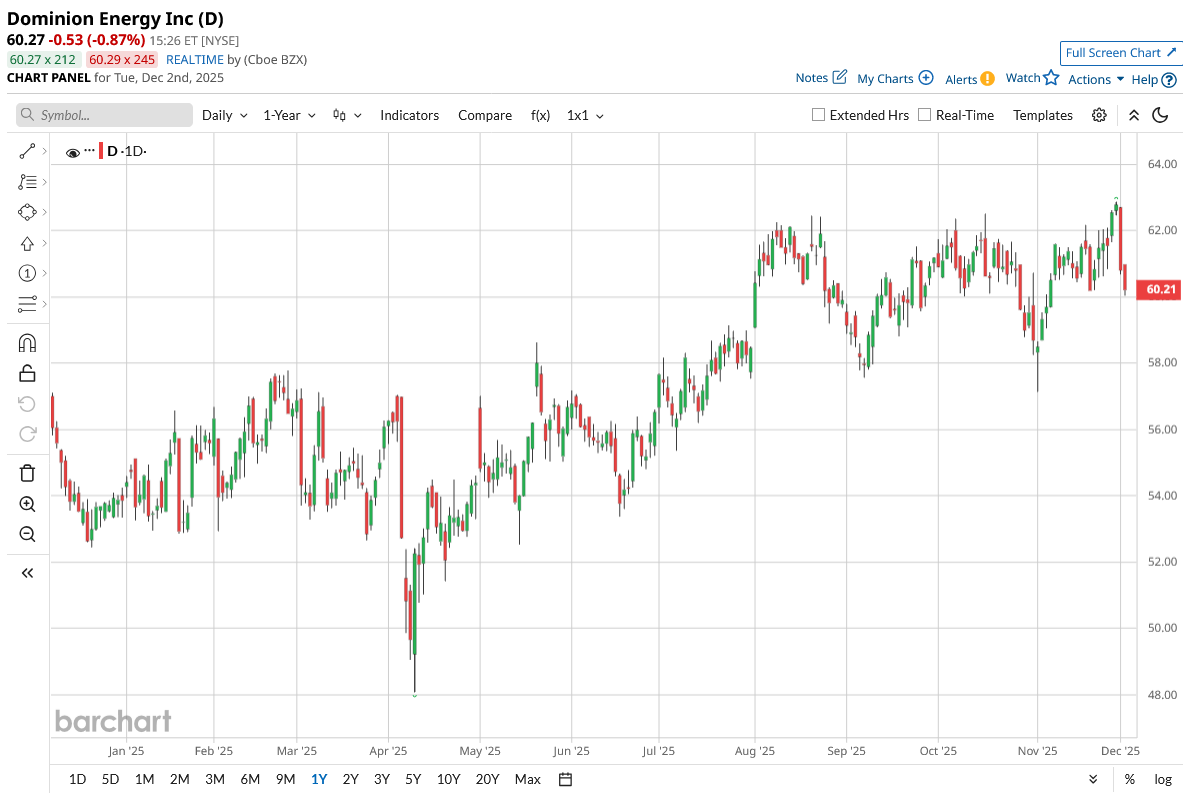Delete drawings with the trash icon
Screen dimensions: 1183x793
27,473
